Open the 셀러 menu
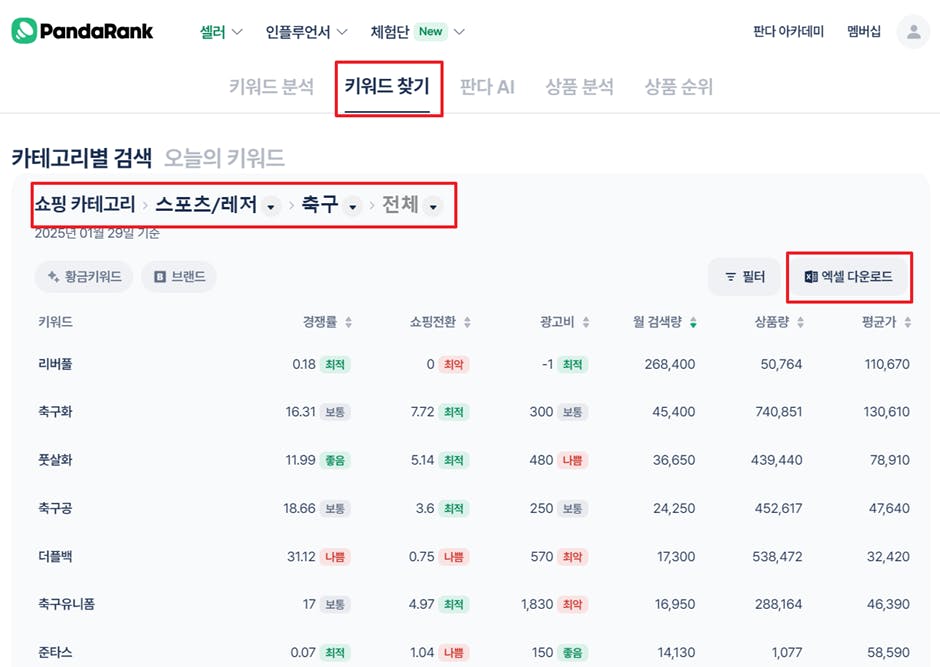Image resolution: width=940 pixels, height=667 pixels. point(221,32)
